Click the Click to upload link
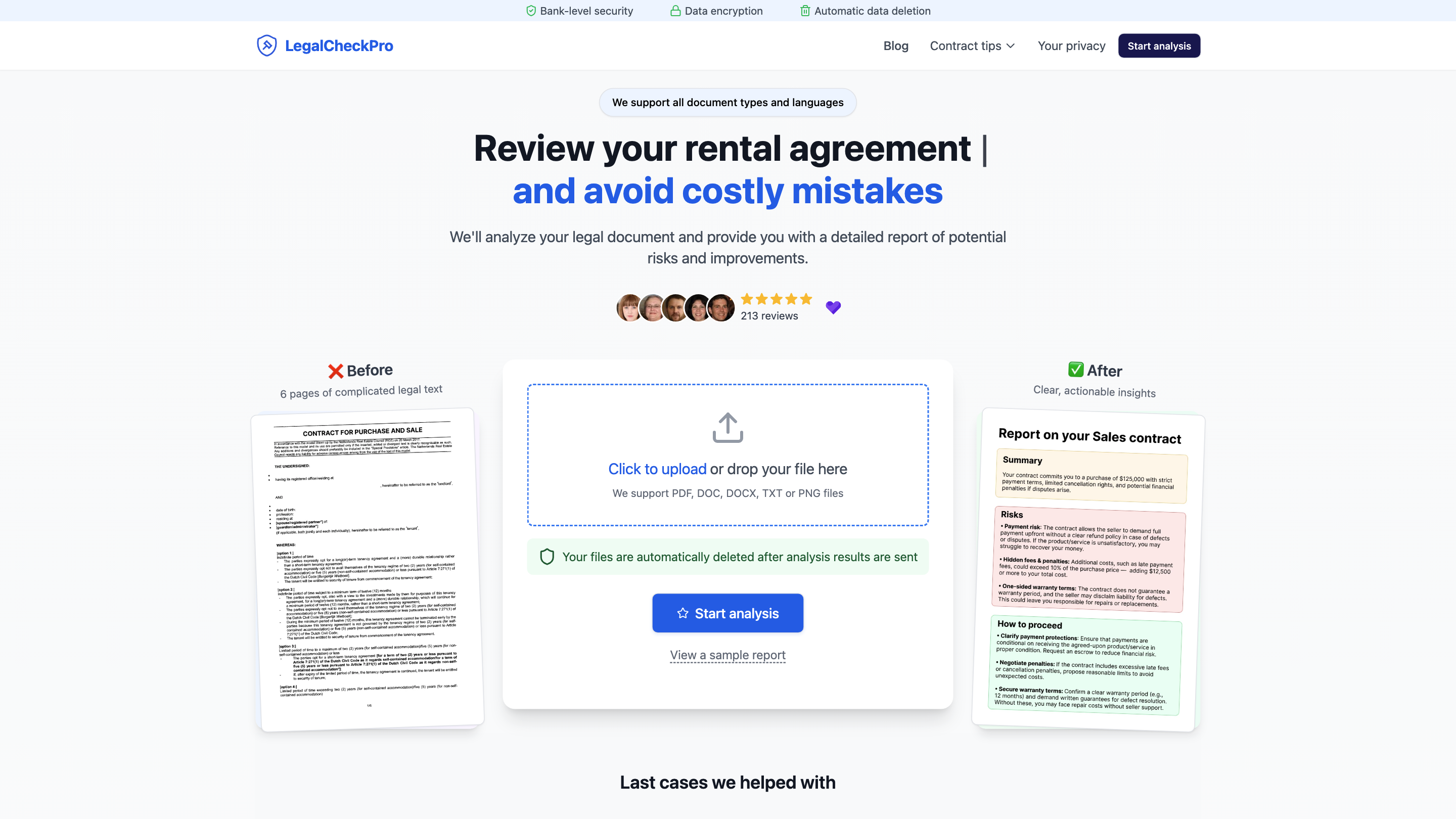This screenshot has height=819, width=1456. [657, 469]
